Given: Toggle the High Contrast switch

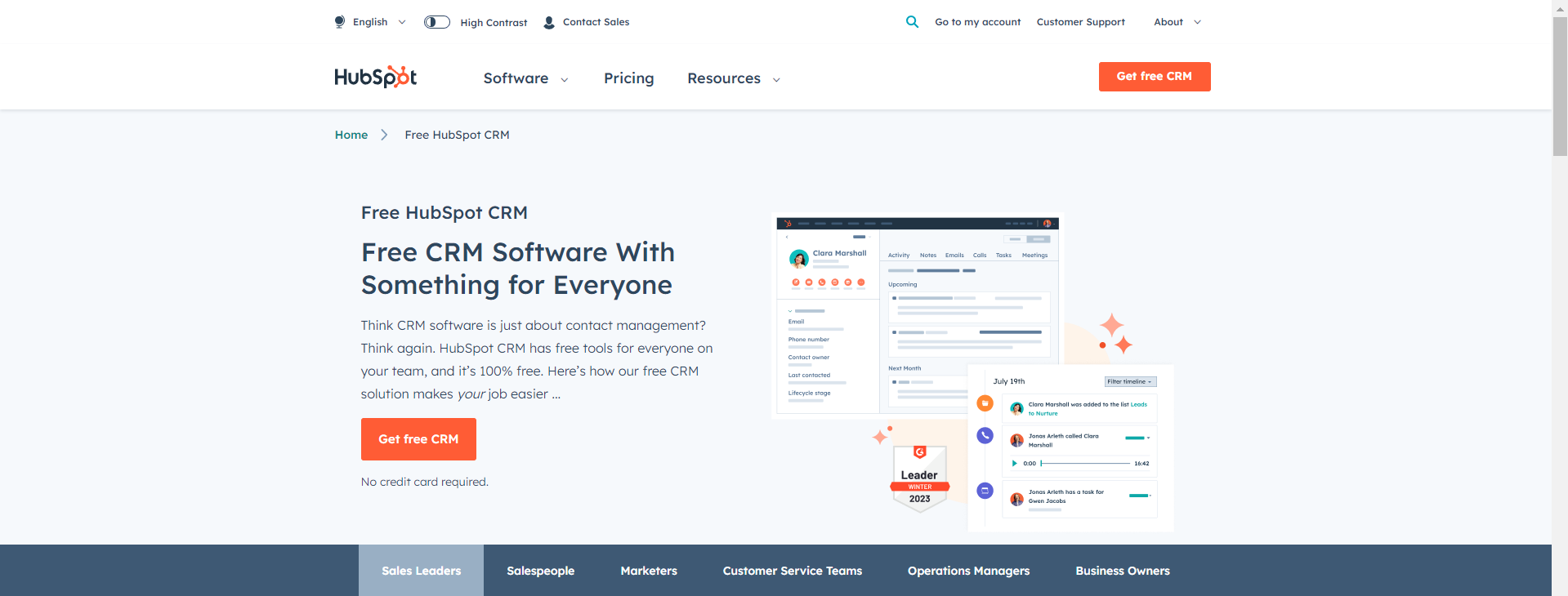Looking at the screenshot, I should (437, 22).
